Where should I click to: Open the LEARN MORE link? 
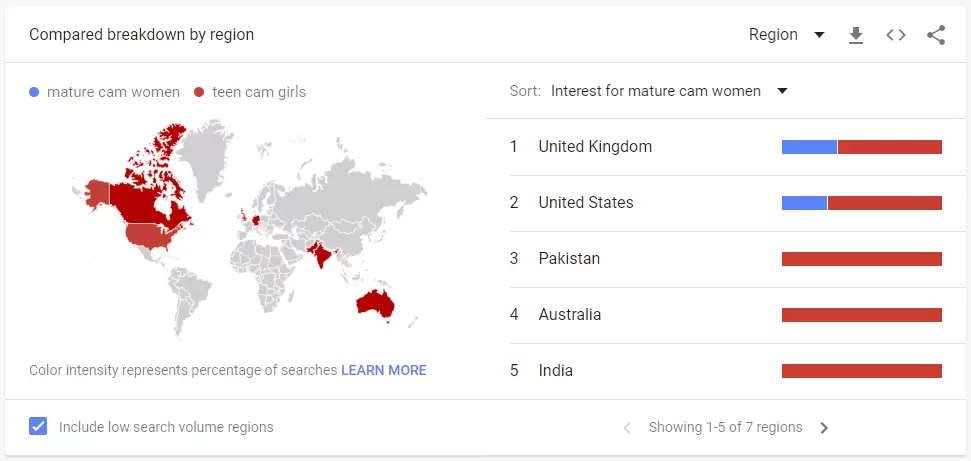coord(384,371)
